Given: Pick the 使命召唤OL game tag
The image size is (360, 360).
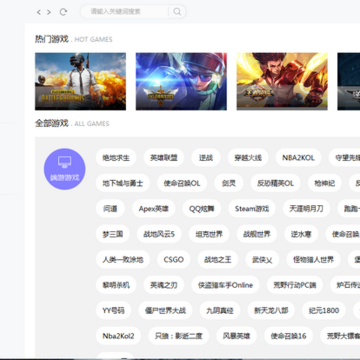Looking at the screenshot, I should click(x=182, y=183).
